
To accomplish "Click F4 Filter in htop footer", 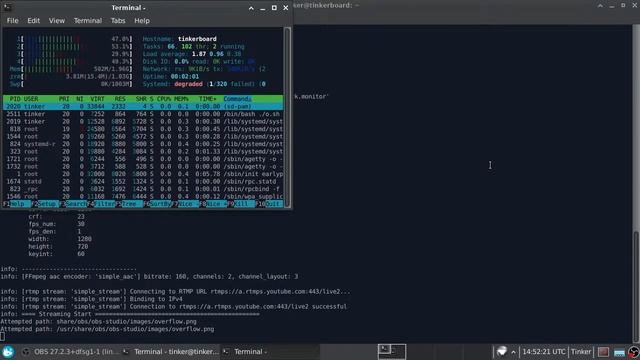I will [x=101, y=204].
